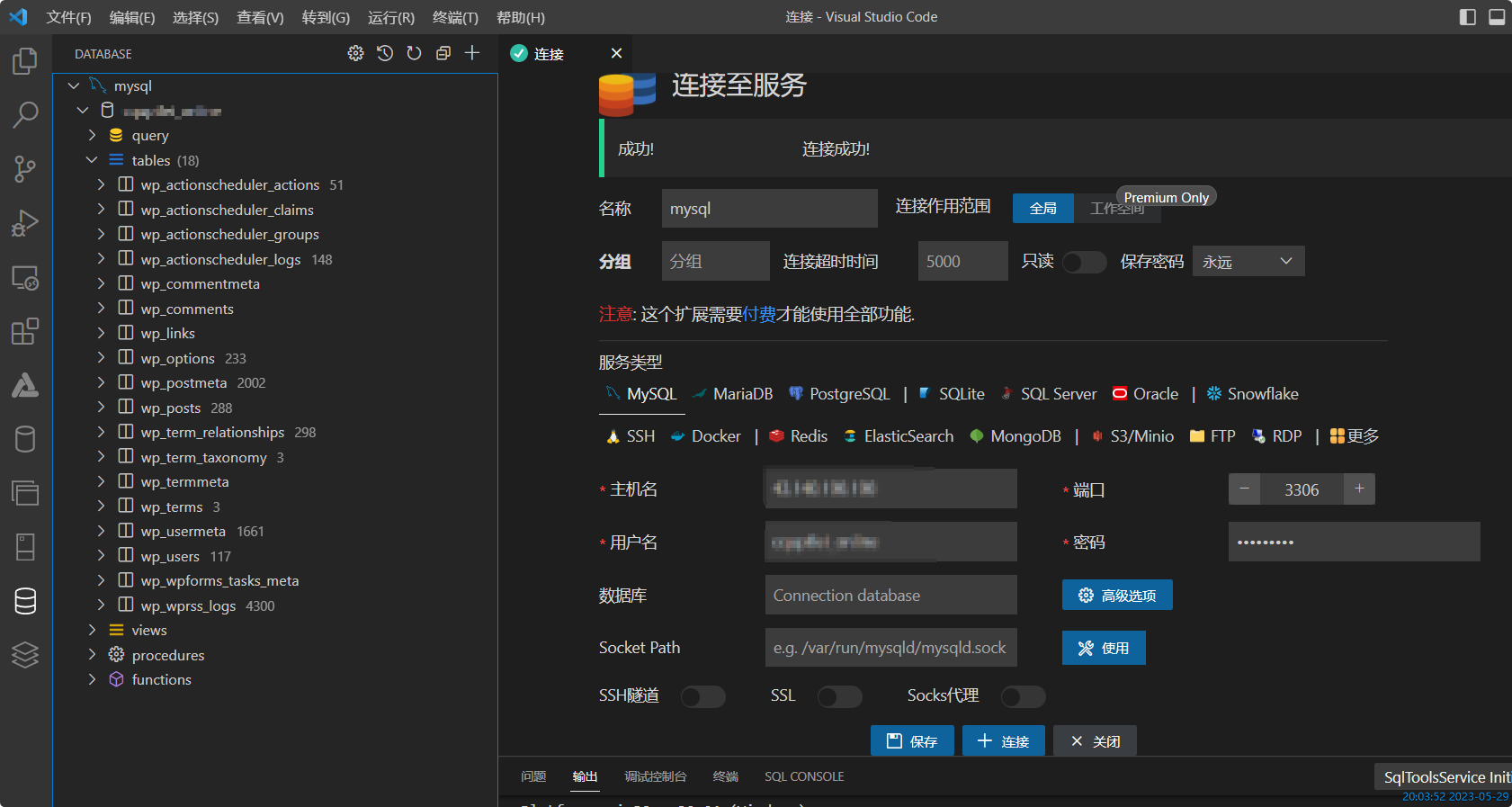Open the Explorer view in activity bar
Image resolution: width=1512 pixels, height=807 pixels.
click(x=25, y=61)
